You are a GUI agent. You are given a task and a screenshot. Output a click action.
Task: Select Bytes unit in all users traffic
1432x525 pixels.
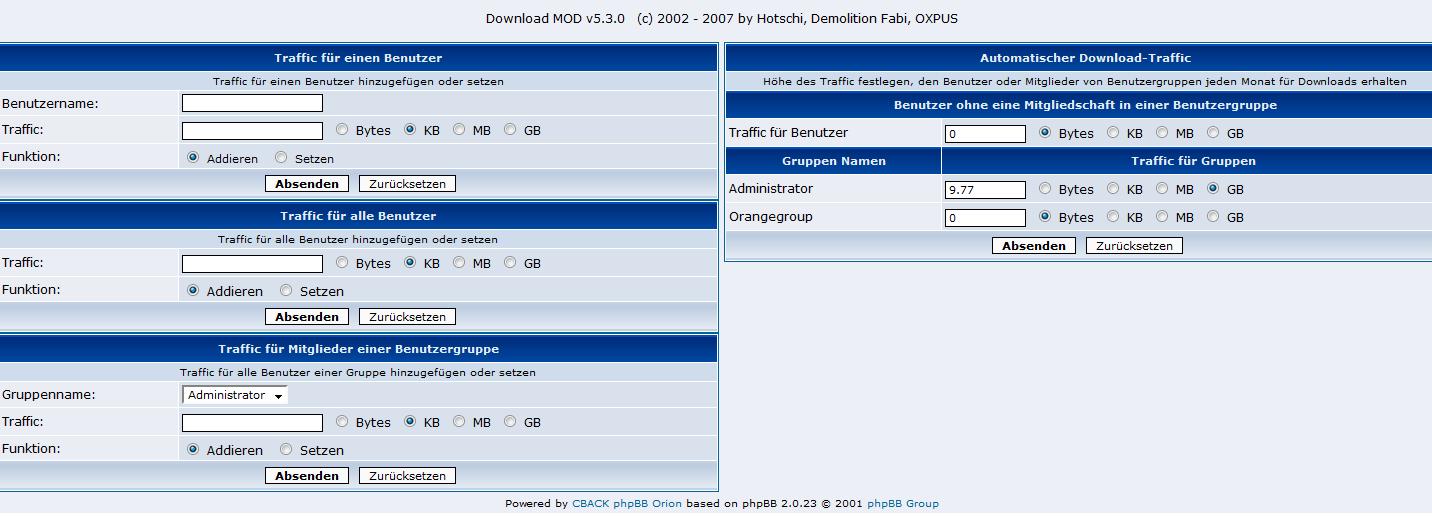(342, 263)
